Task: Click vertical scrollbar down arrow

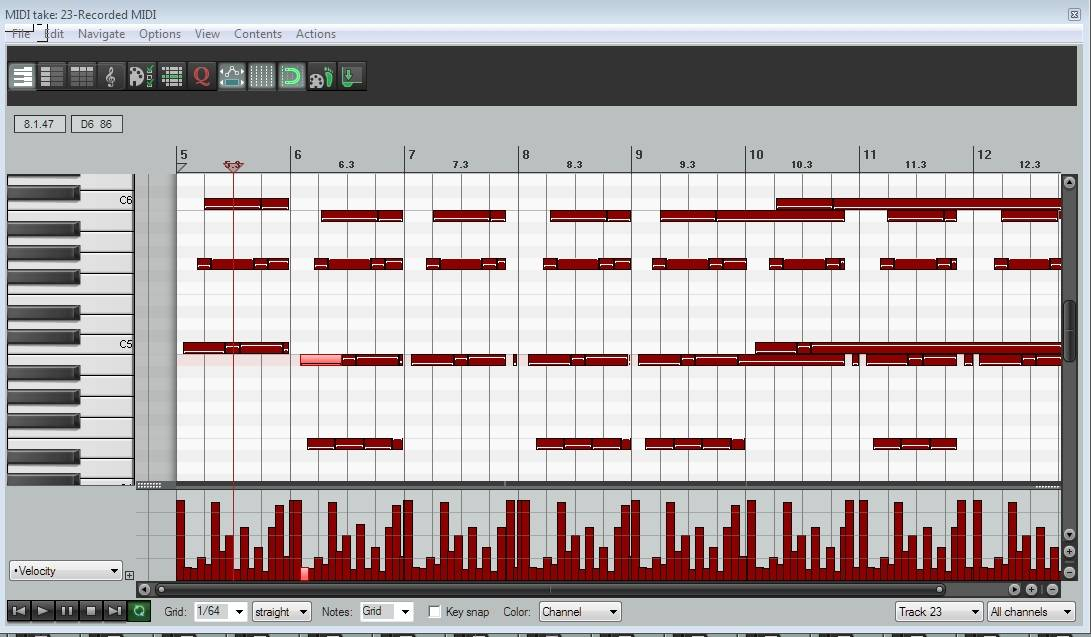Action: (x=1069, y=534)
